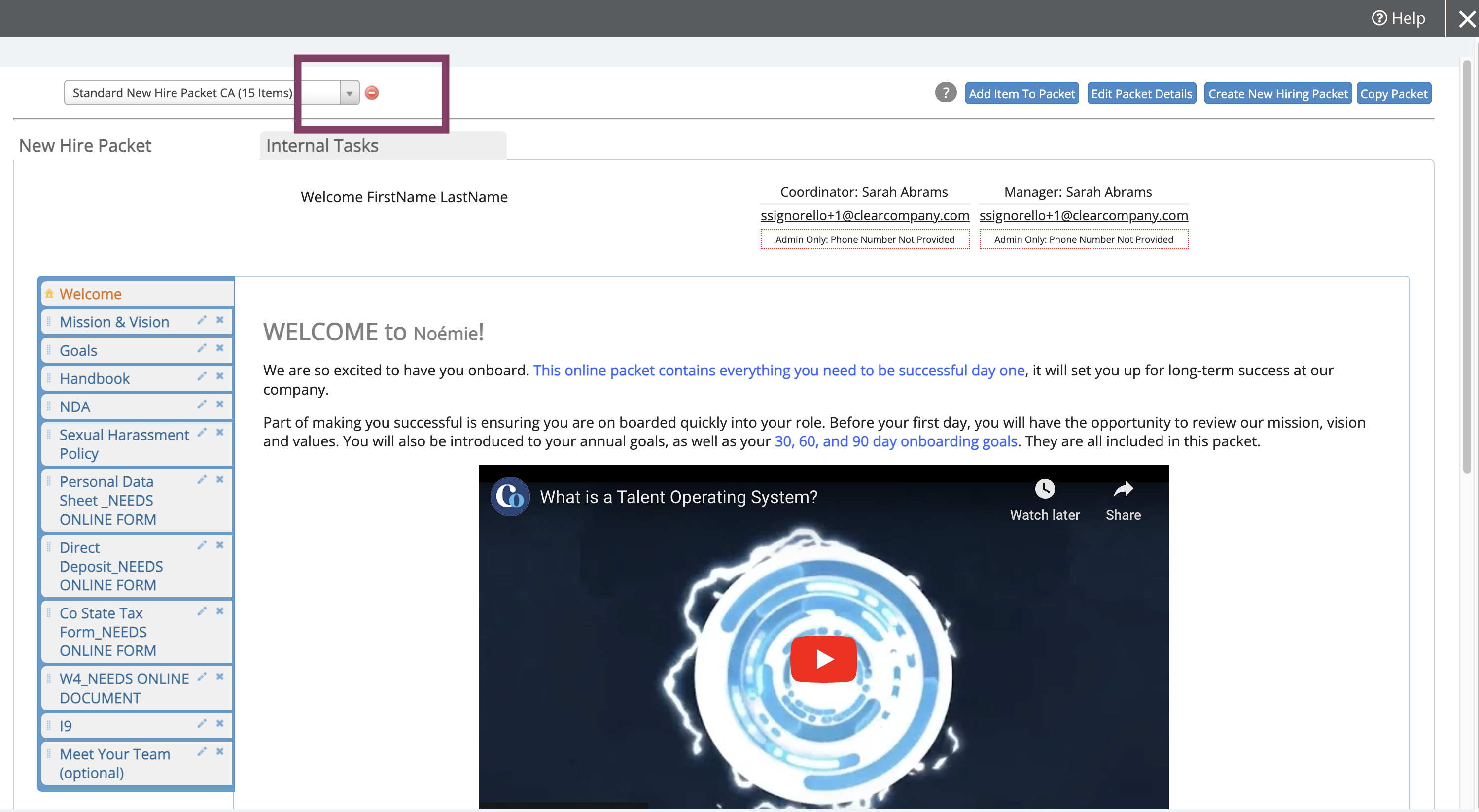This screenshot has width=1479, height=812.
Task: Edit the I9 item with pencil icon
Action: point(202,724)
